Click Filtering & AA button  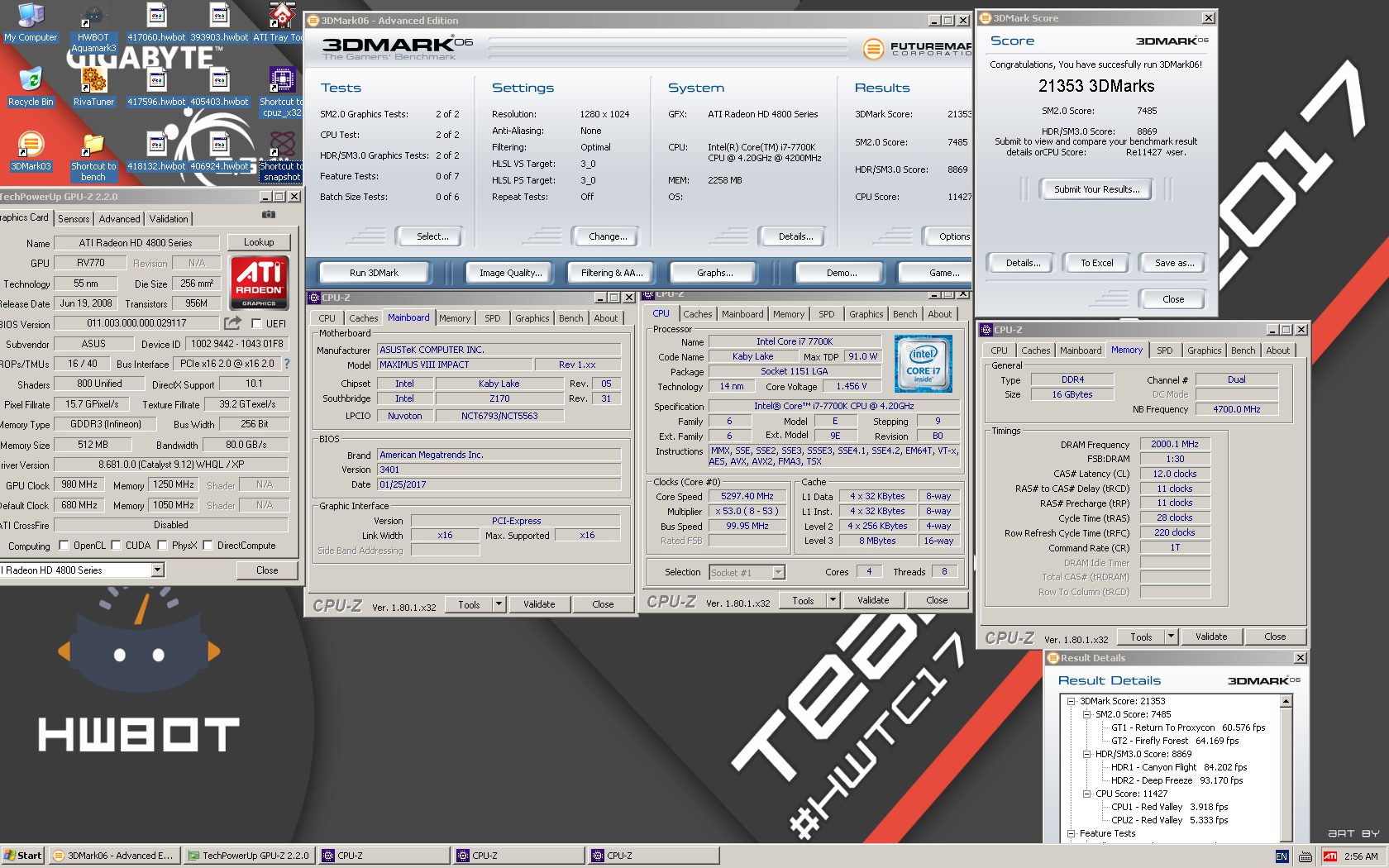pyautogui.click(x=611, y=273)
